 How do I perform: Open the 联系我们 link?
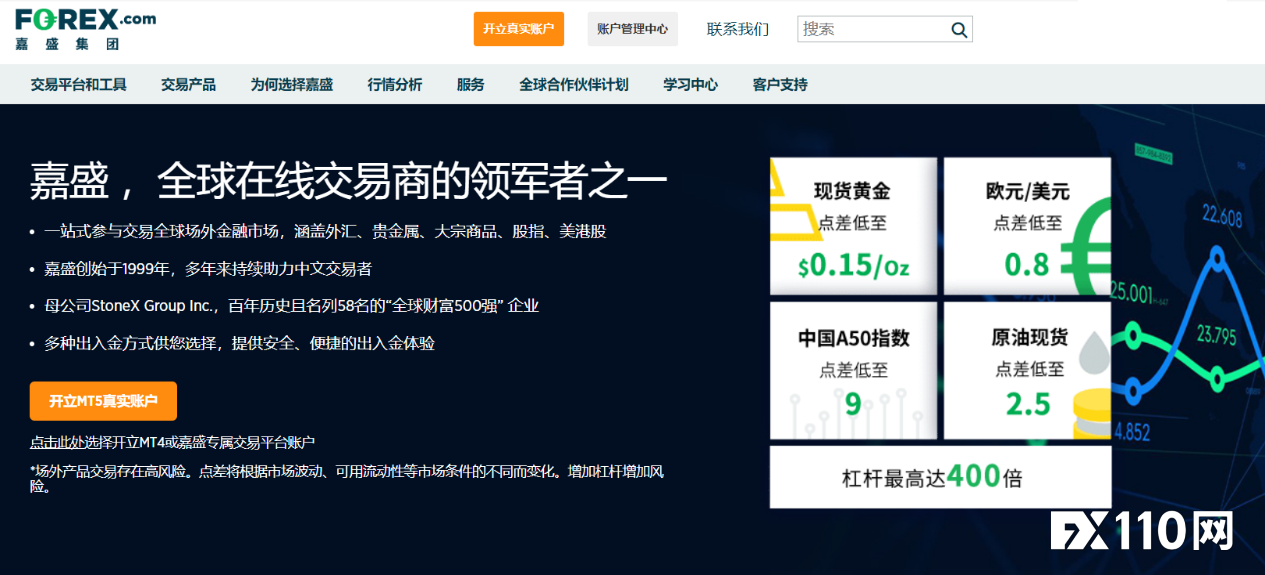(738, 29)
